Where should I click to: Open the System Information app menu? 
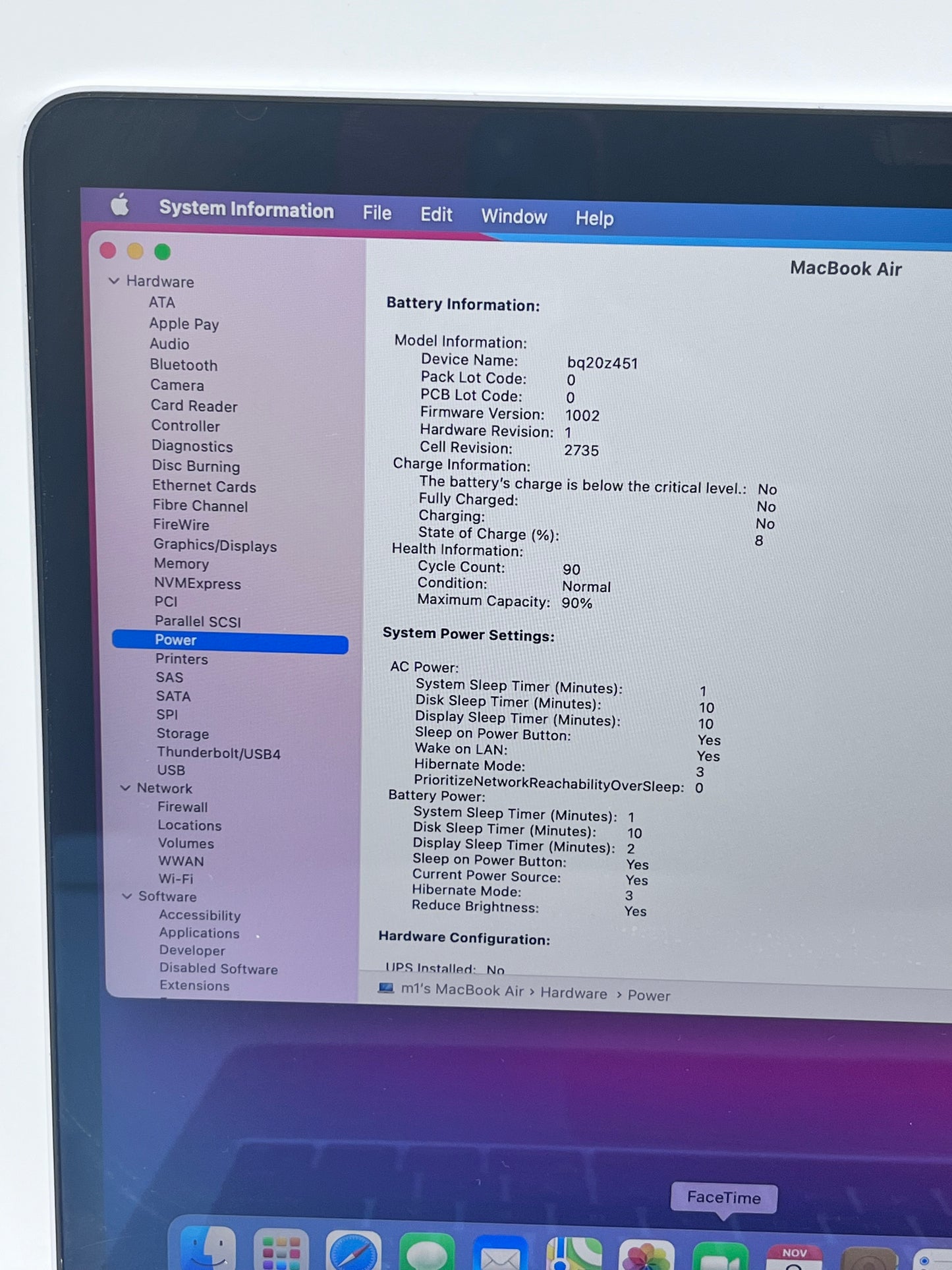[246, 210]
